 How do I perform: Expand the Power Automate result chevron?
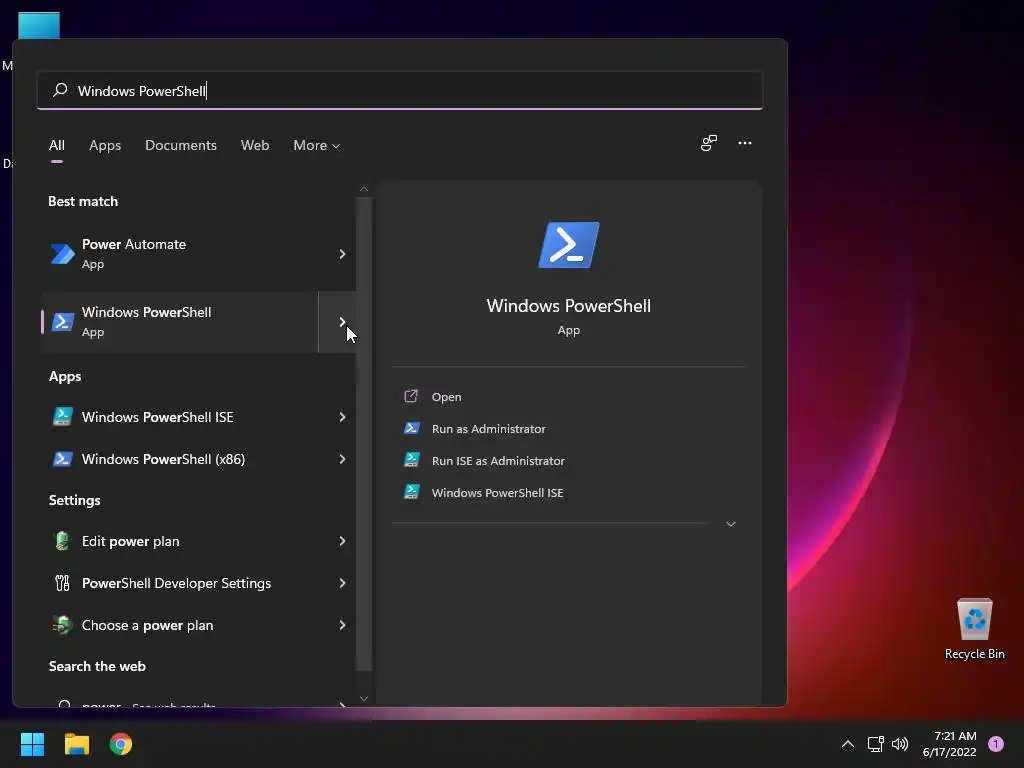342,254
